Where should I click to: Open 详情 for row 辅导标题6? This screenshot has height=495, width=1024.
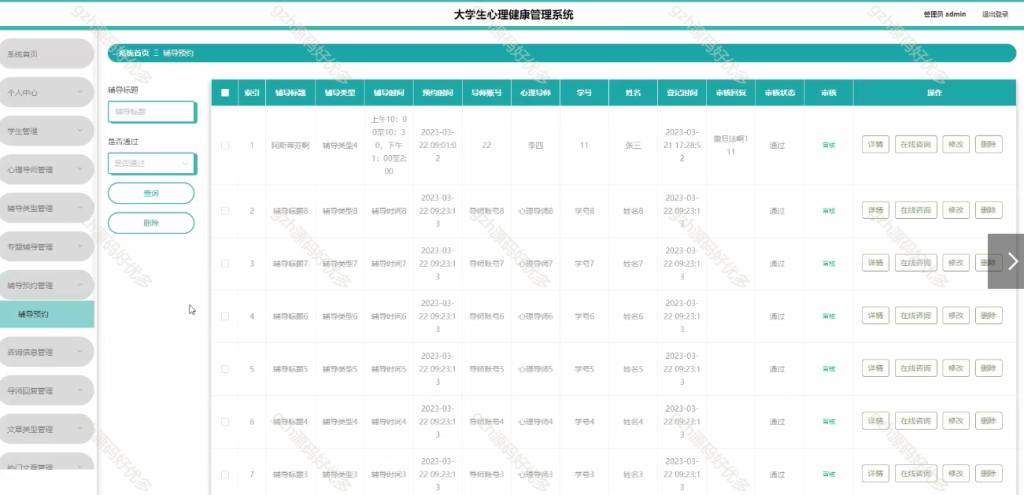tap(876, 315)
